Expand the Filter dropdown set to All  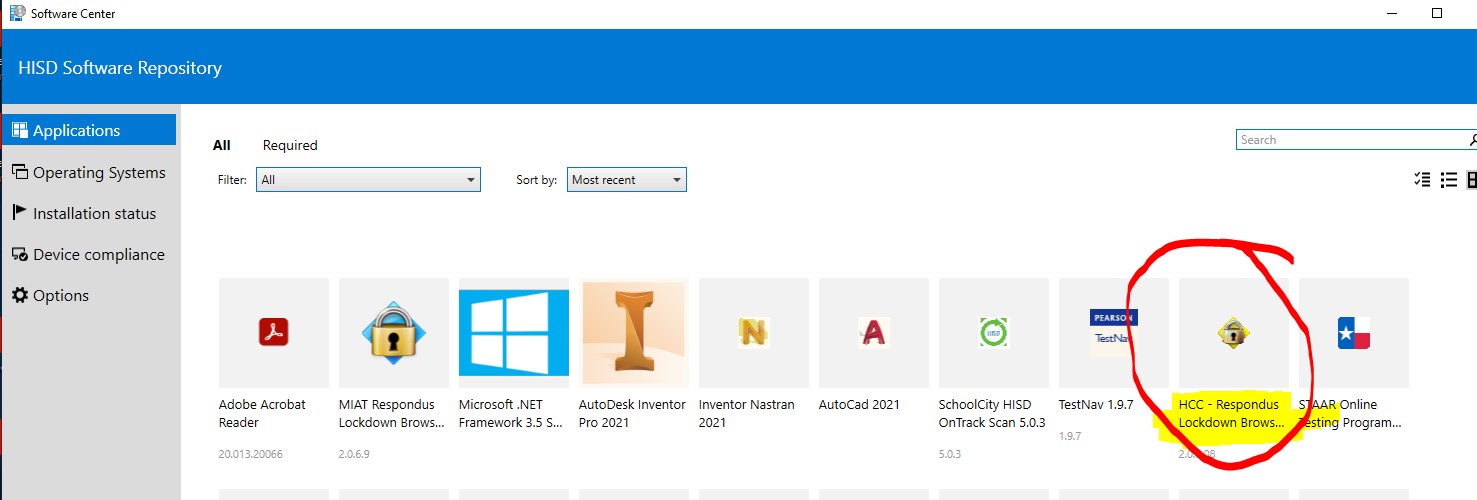coord(368,180)
